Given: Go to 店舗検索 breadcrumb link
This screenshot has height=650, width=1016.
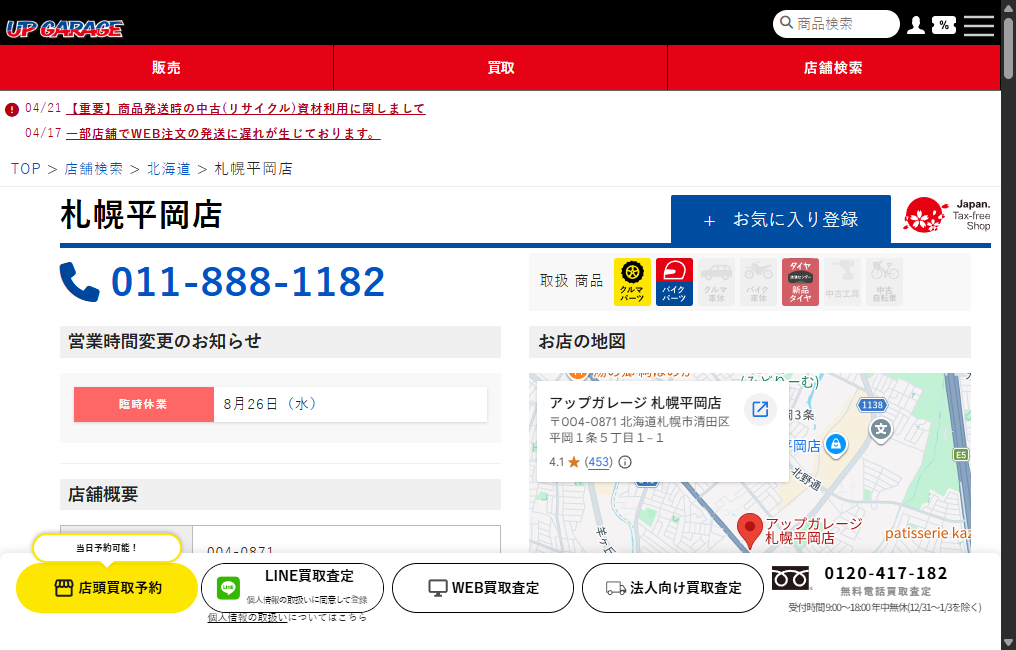Looking at the screenshot, I should (94, 169).
